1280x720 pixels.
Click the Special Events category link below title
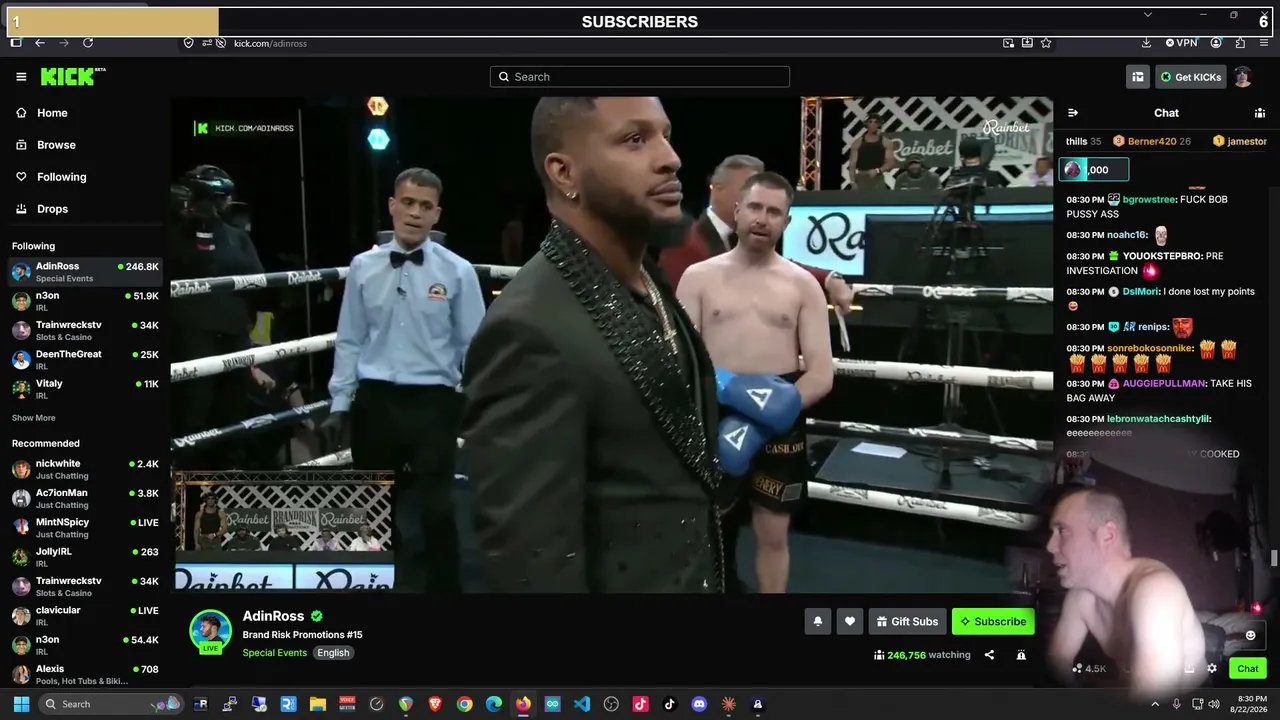point(275,653)
